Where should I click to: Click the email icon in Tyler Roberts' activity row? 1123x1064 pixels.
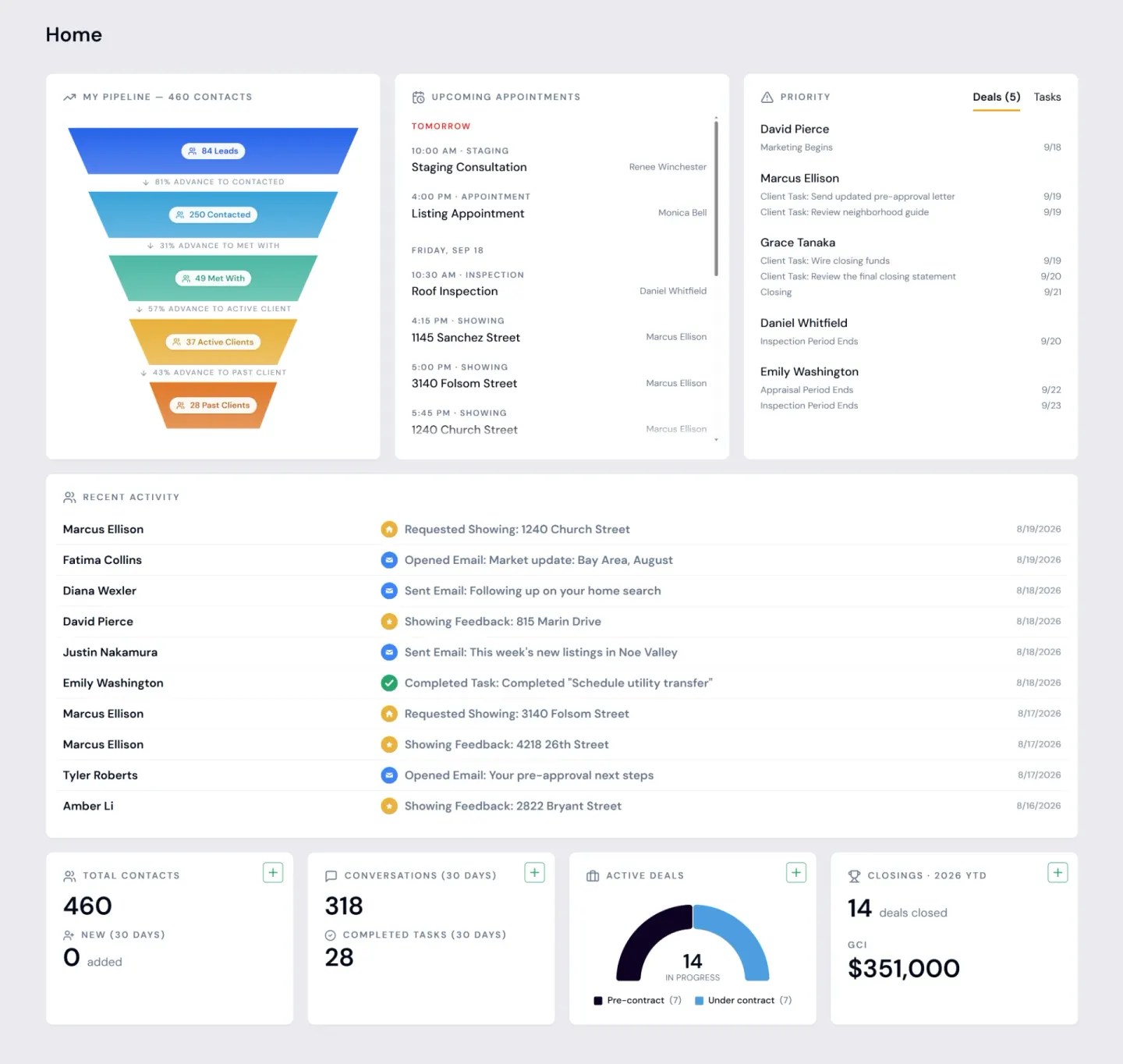(389, 775)
